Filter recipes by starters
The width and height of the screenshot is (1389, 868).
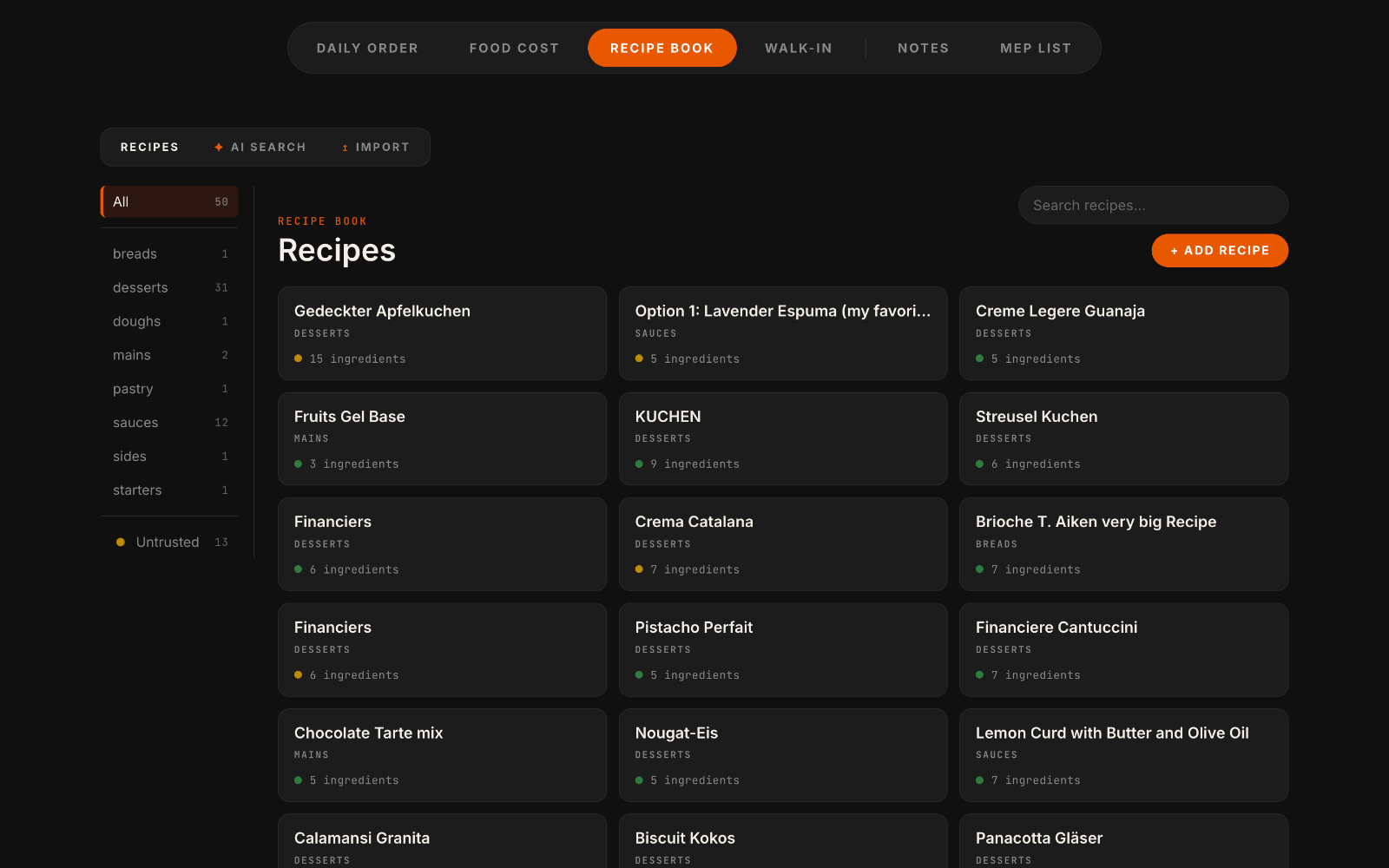point(170,490)
